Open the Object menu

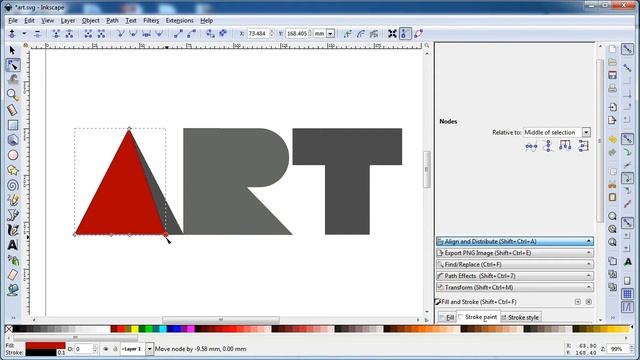tap(91, 20)
